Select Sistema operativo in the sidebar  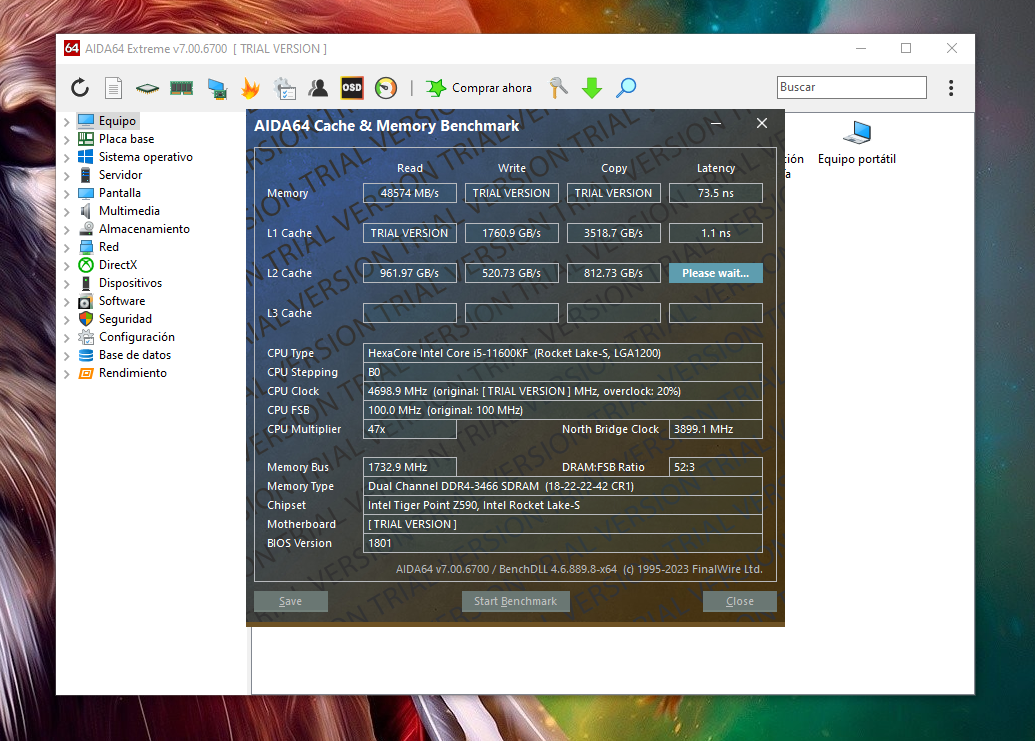146,156
